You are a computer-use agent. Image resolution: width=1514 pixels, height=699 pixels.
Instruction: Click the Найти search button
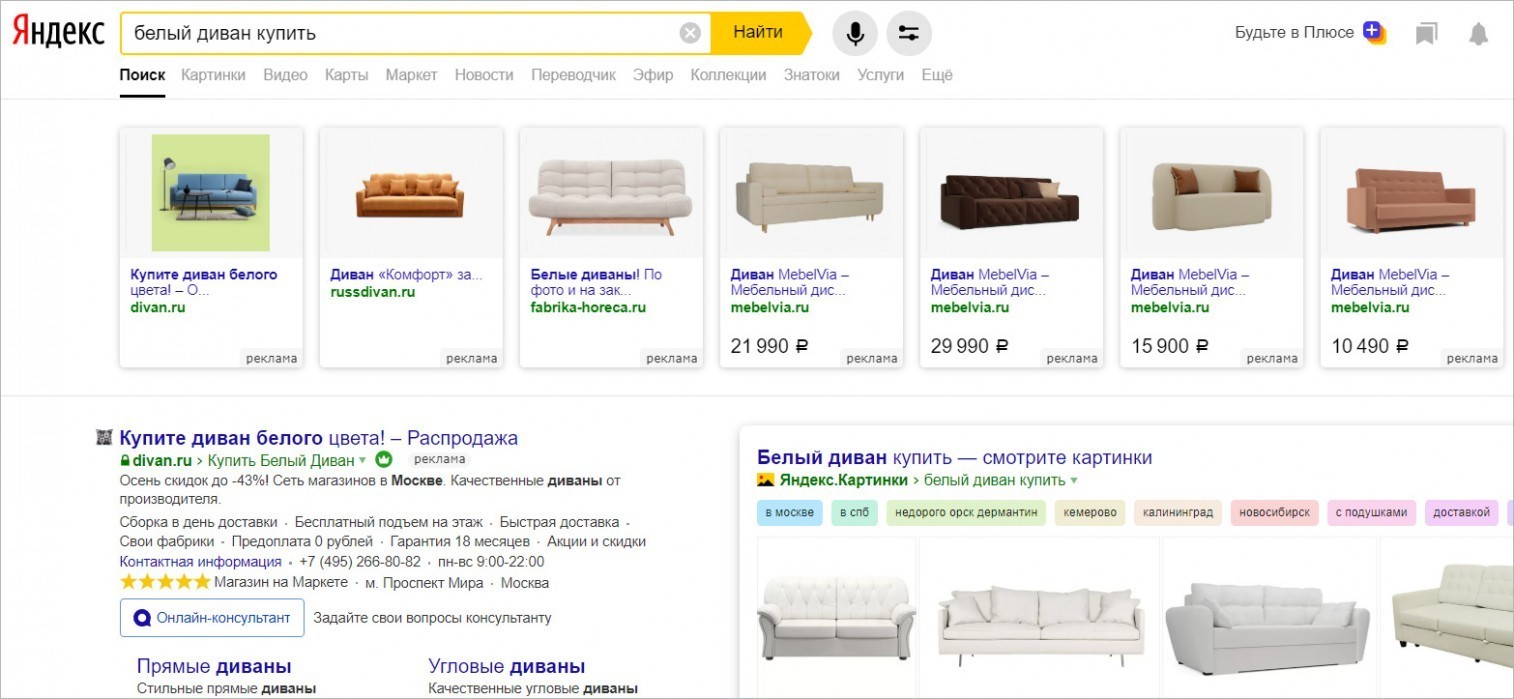(x=759, y=33)
